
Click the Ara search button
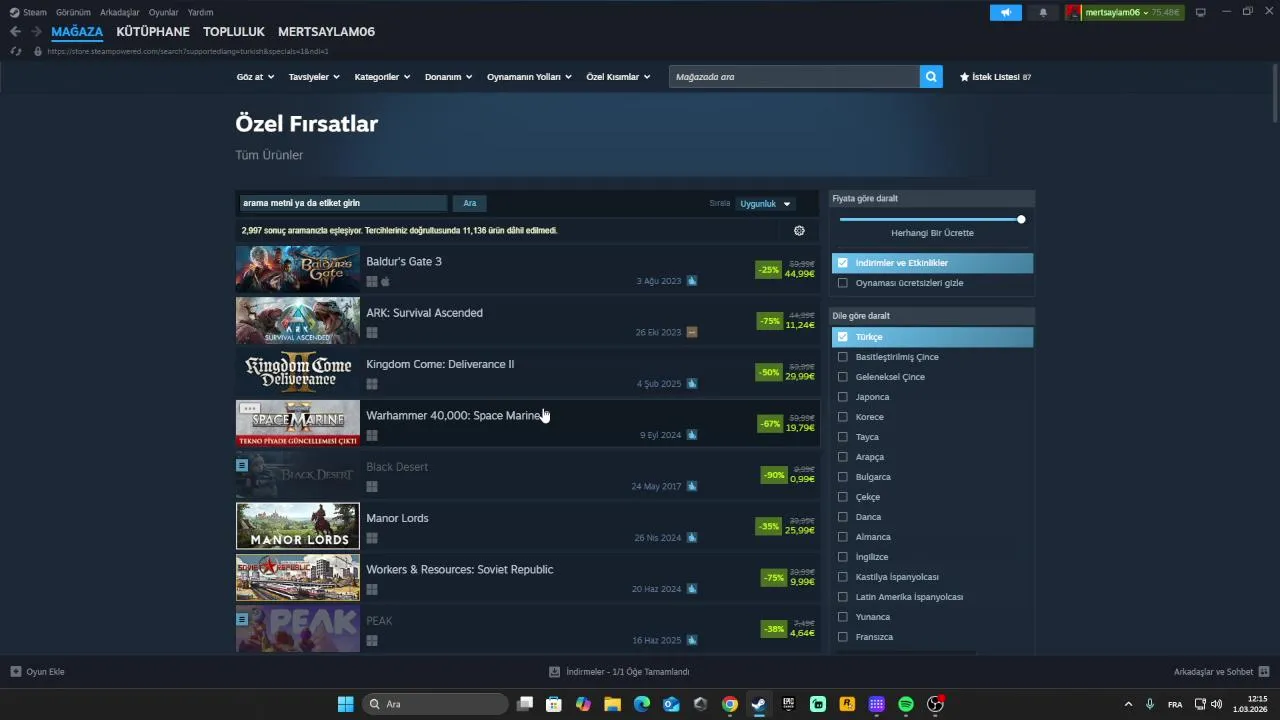click(470, 203)
